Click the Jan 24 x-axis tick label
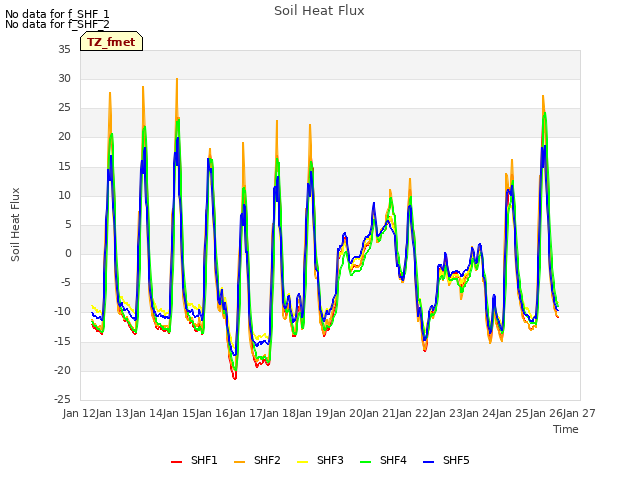 tap(479, 413)
